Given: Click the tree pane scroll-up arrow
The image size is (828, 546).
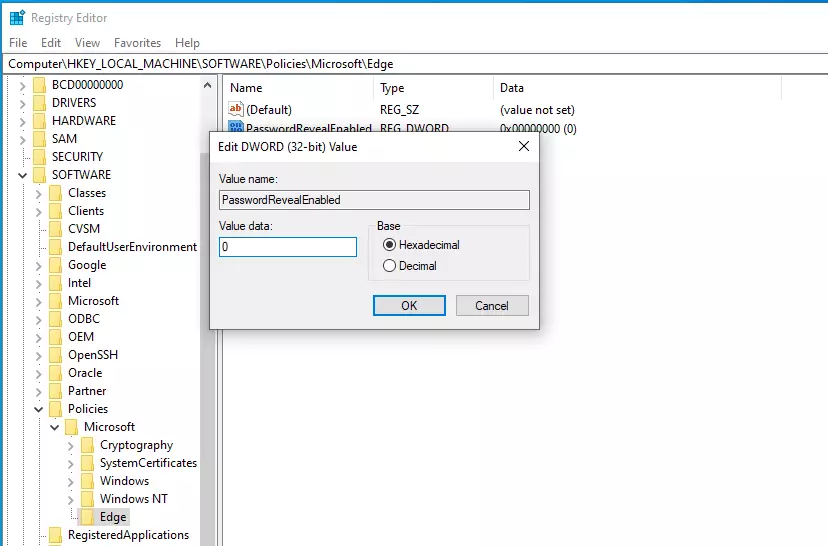Looking at the screenshot, I should pyautogui.click(x=207, y=85).
